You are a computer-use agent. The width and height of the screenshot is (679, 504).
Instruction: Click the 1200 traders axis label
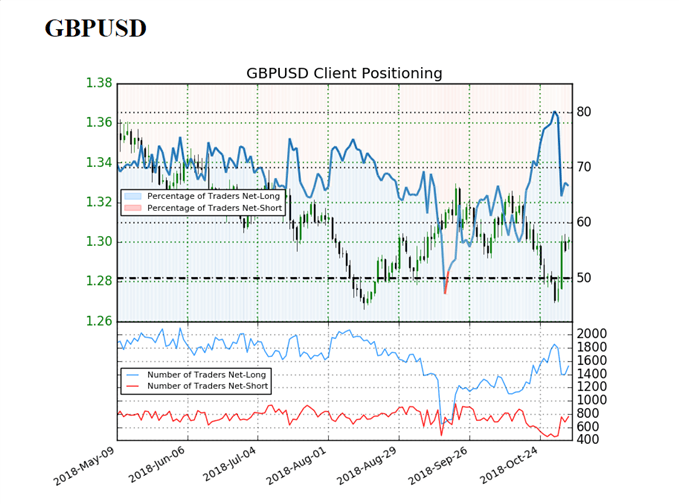tap(592, 387)
